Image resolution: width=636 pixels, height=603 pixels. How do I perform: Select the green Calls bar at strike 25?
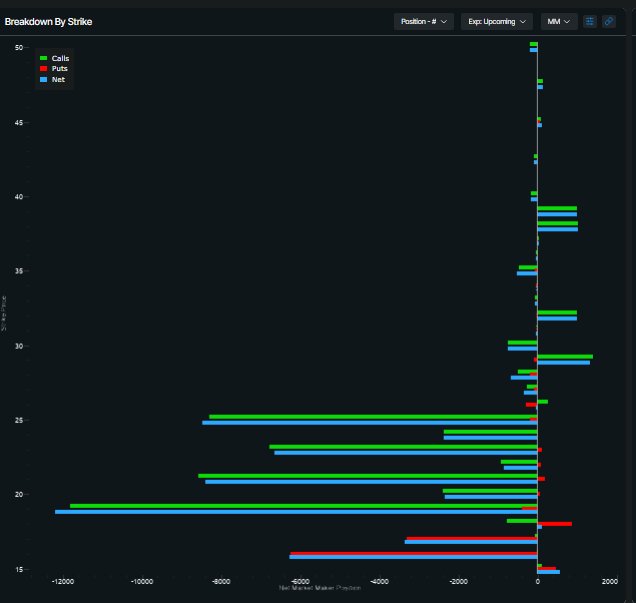373,417
